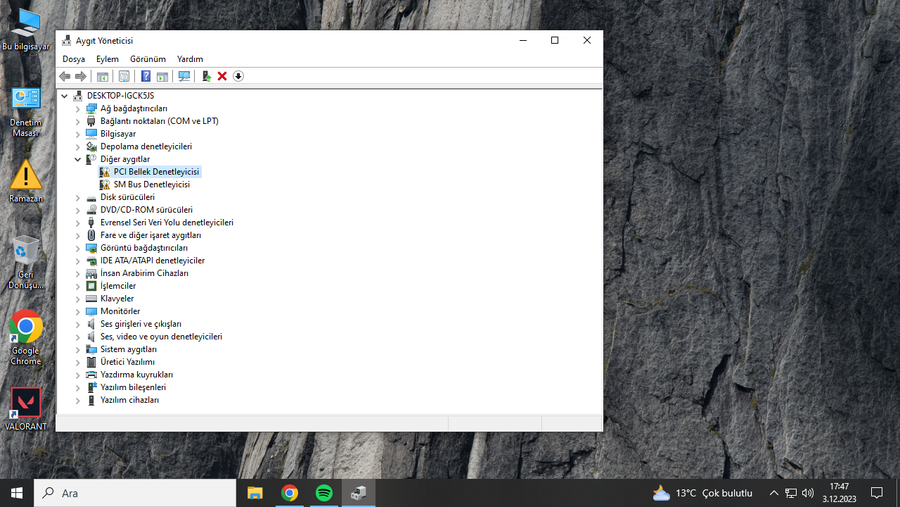Open the Görünüm menu
This screenshot has width=900, height=507.
(x=148, y=59)
